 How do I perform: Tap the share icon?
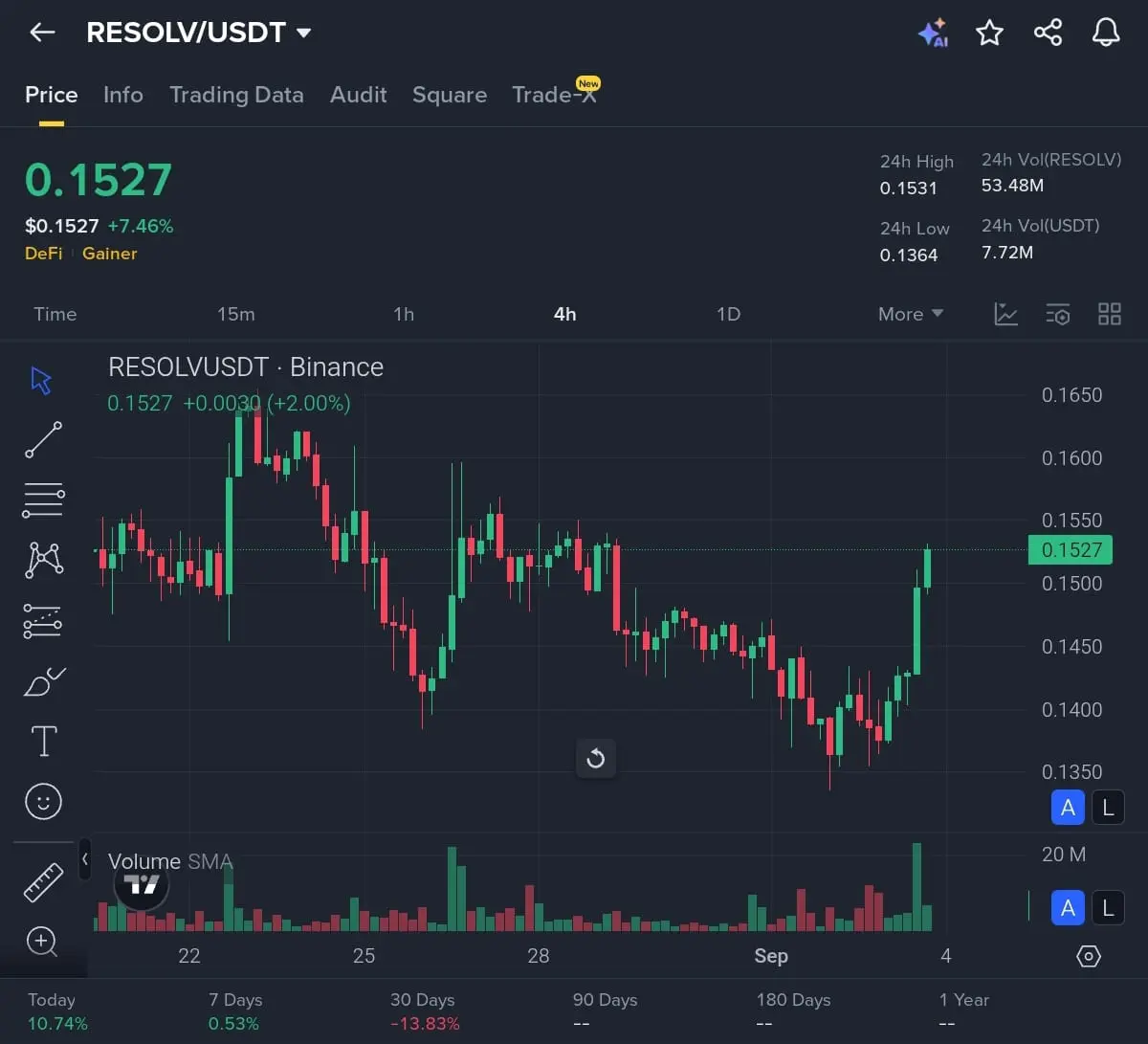[1049, 33]
